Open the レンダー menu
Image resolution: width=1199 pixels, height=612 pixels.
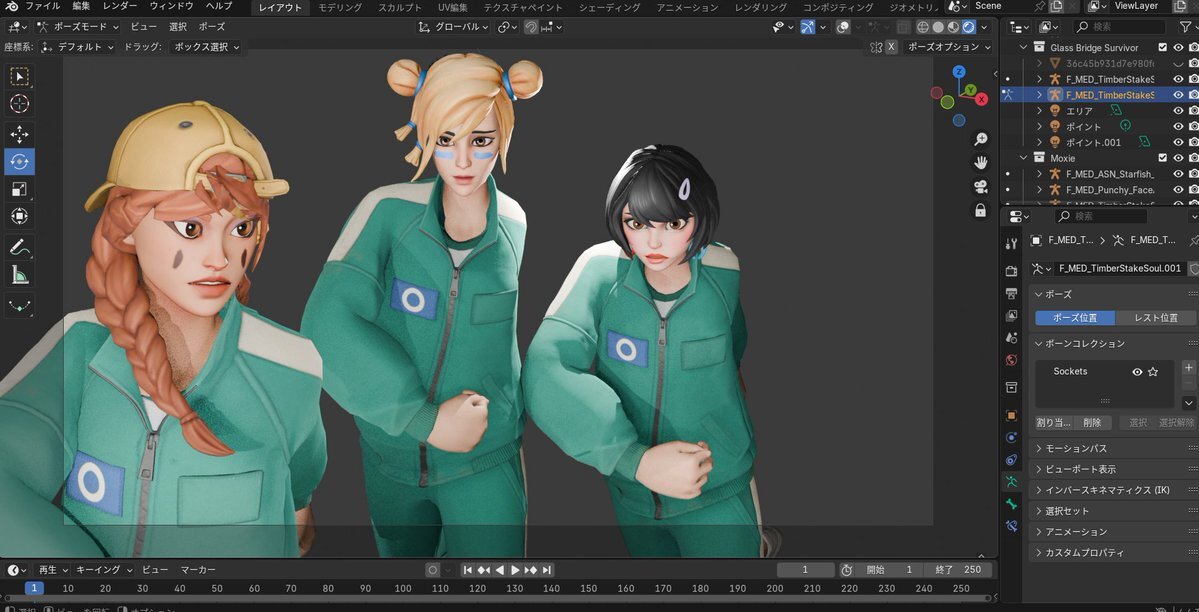coord(120,6)
